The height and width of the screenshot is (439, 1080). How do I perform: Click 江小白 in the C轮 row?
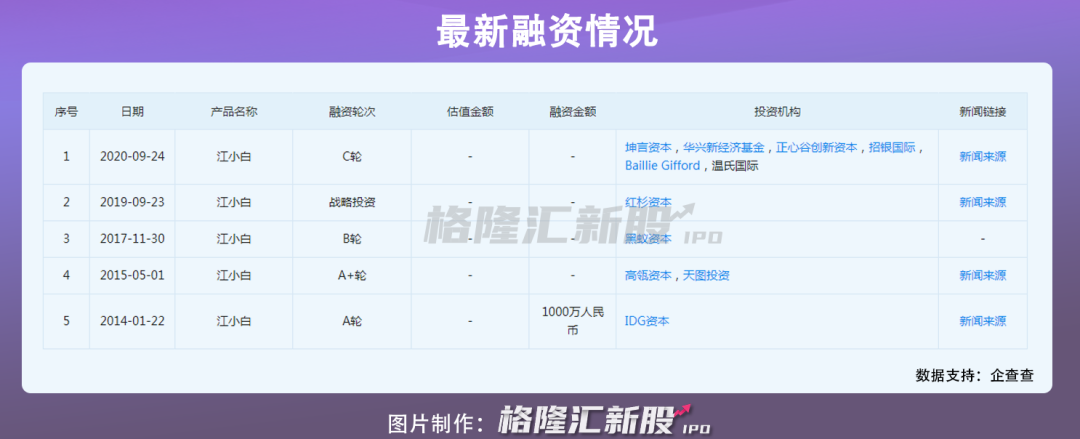(x=233, y=156)
